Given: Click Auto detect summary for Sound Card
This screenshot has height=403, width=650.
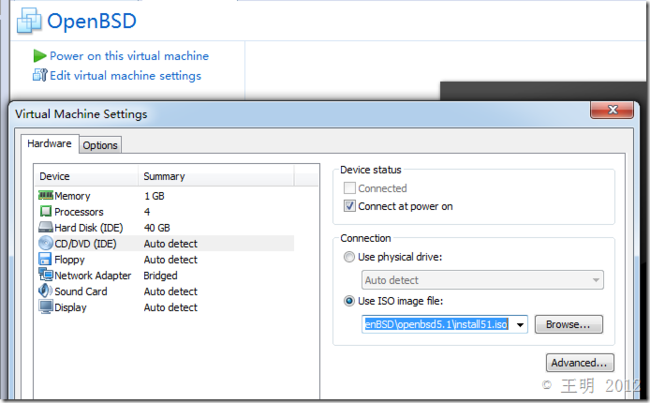Looking at the screenshot, I should 171,291.
